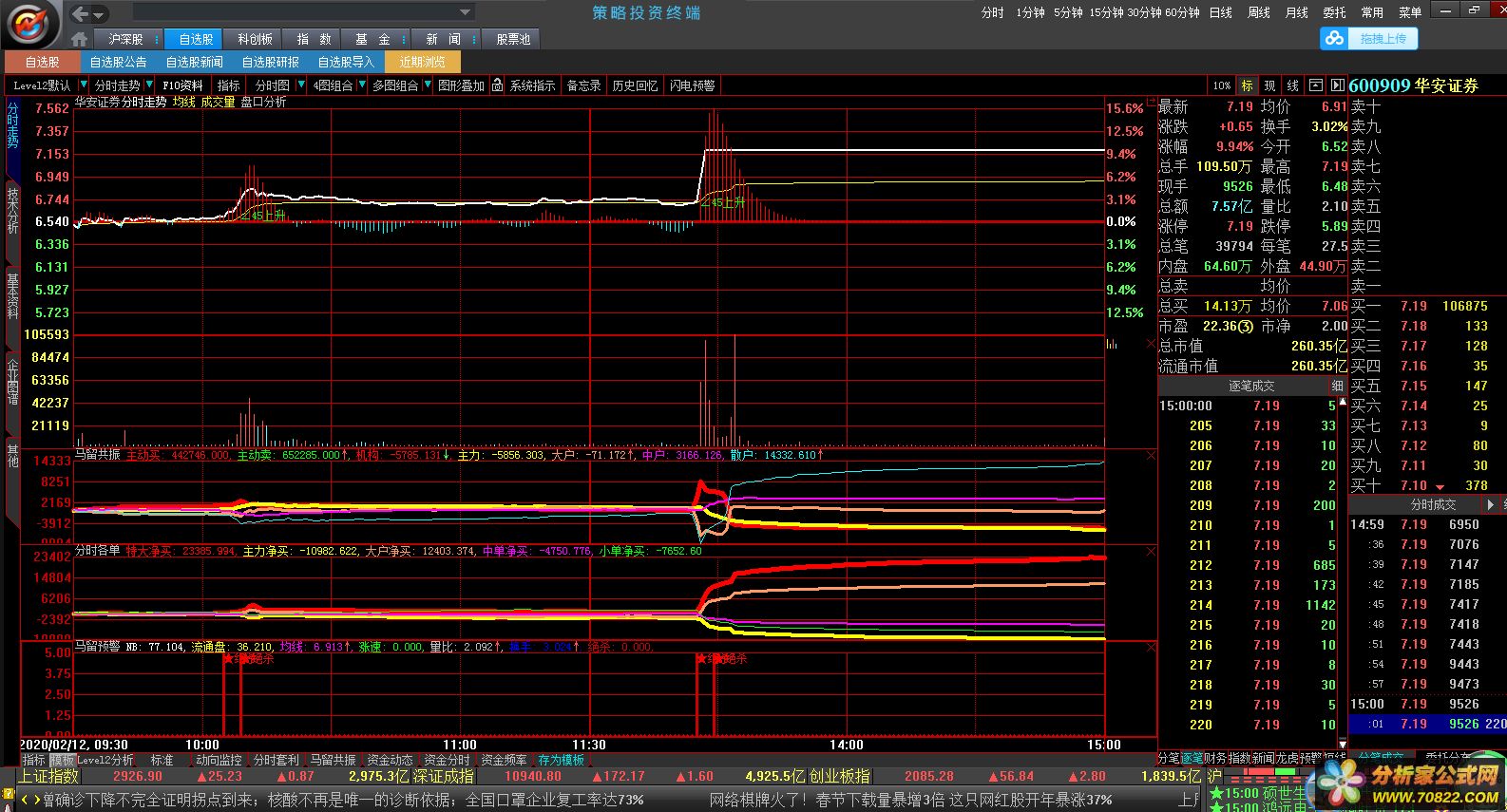Toggle the 线 button
The image size is (1507, 812).
[x=1292, y=85]
